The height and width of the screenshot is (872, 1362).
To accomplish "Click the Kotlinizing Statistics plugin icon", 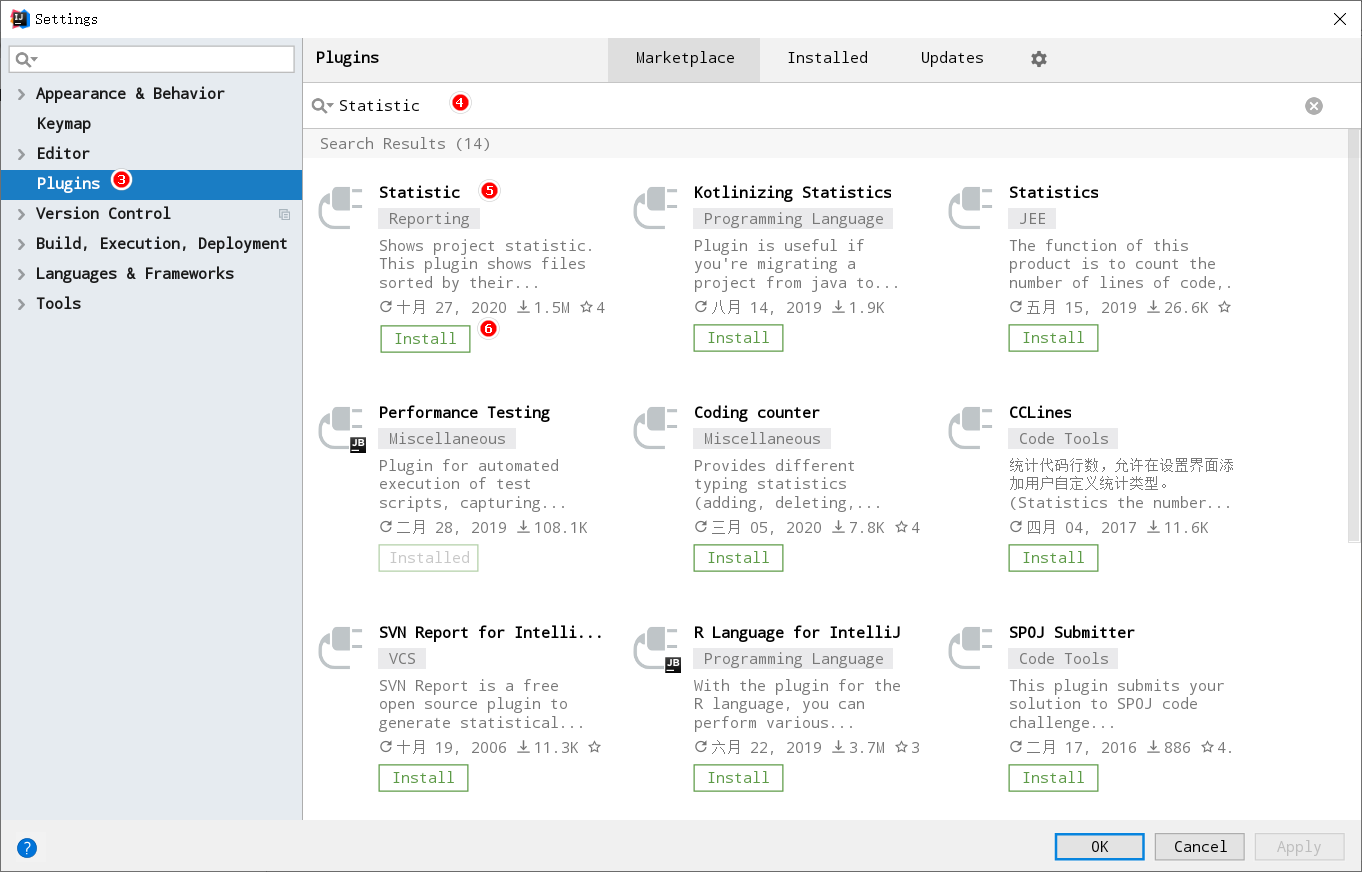I will [656, 208].
